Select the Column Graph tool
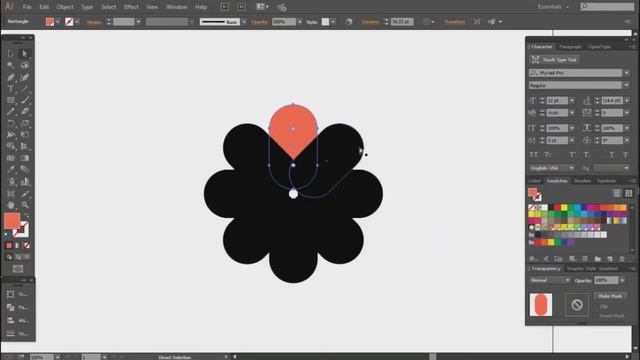The width and height of the screenshot is (640, 360). [24, 182]
